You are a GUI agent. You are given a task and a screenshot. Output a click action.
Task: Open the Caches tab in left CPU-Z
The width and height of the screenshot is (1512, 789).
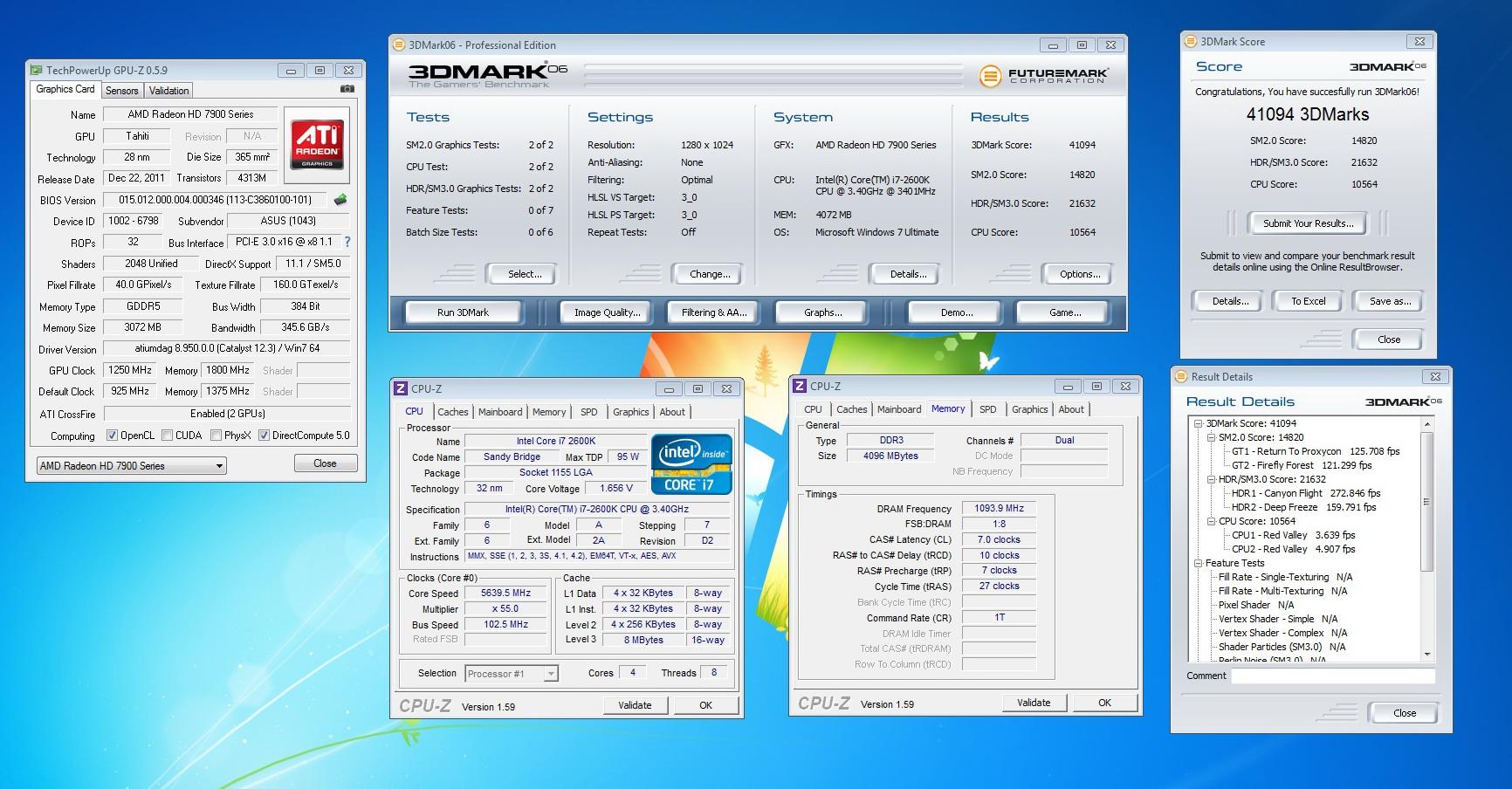click(453, 412)
